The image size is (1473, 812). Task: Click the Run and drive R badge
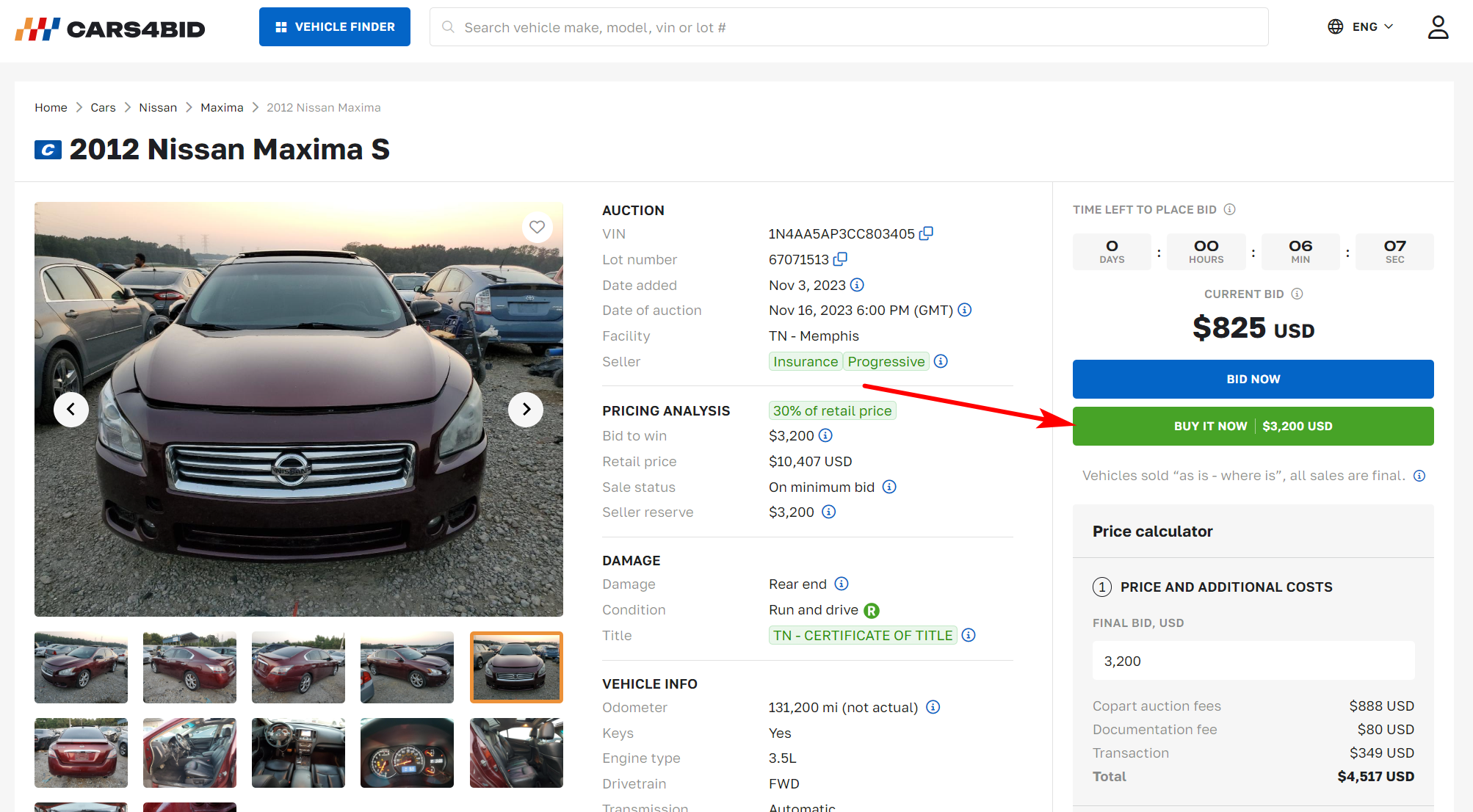coord(872,610)
